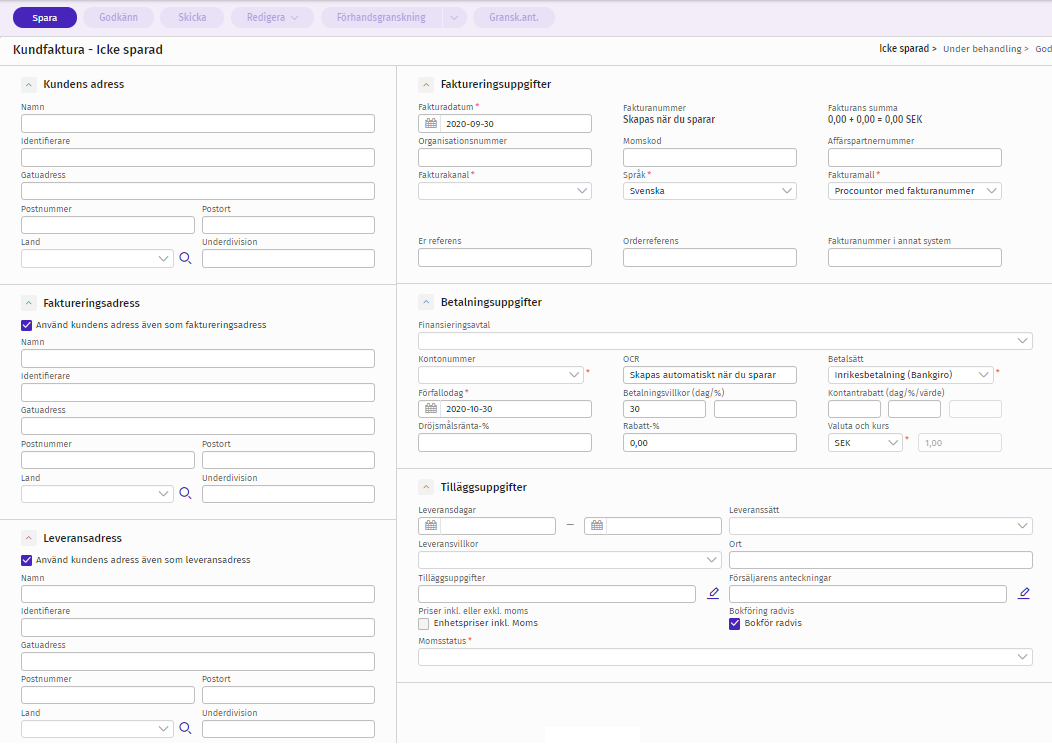Focus Postnummer field in Kundens adress
The height and width of the screenshot is (750, 1052).
[108, 225]
